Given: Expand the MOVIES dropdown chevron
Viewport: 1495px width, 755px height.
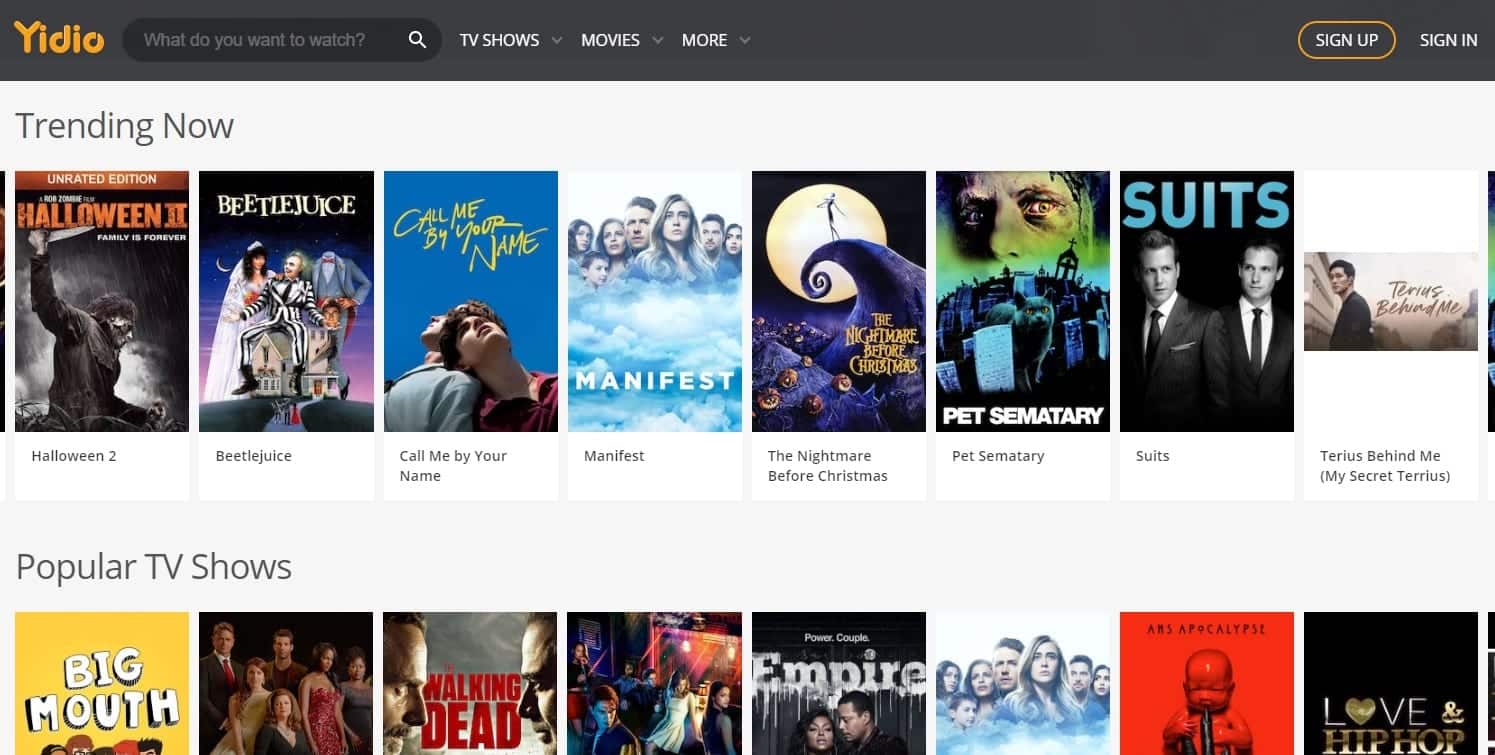Looking at the screenshot, I should click(x=657, y=40).
